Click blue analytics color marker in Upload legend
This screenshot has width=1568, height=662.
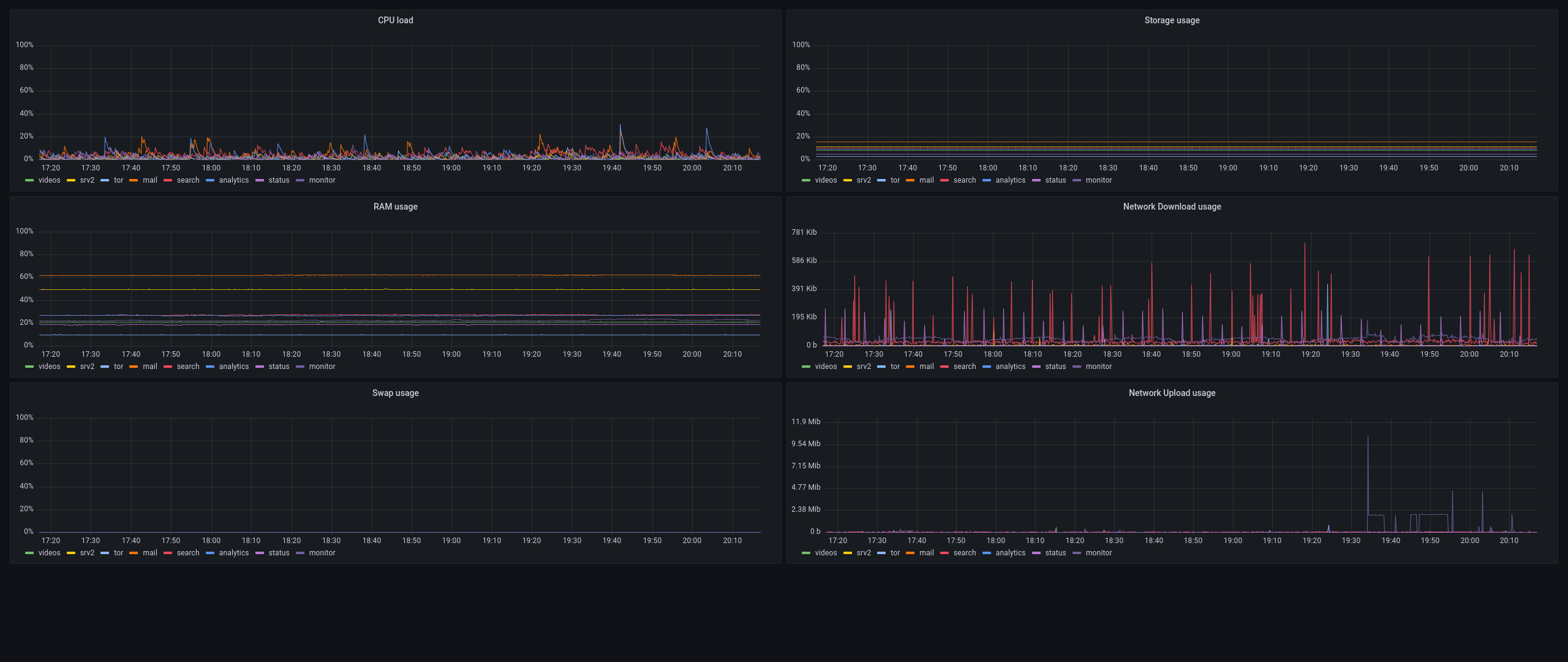[x=986, y=553]
